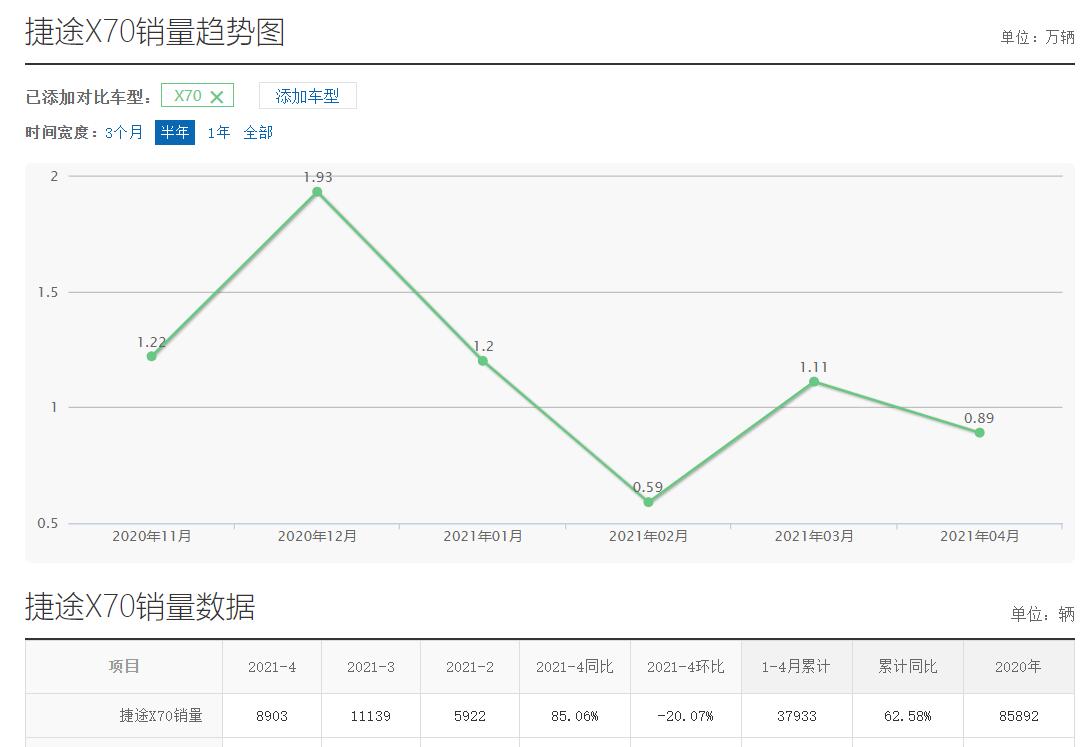Click the 2020年11月 axis label
The height and width of the screenshot is (747, 1084).
point(151,536)
